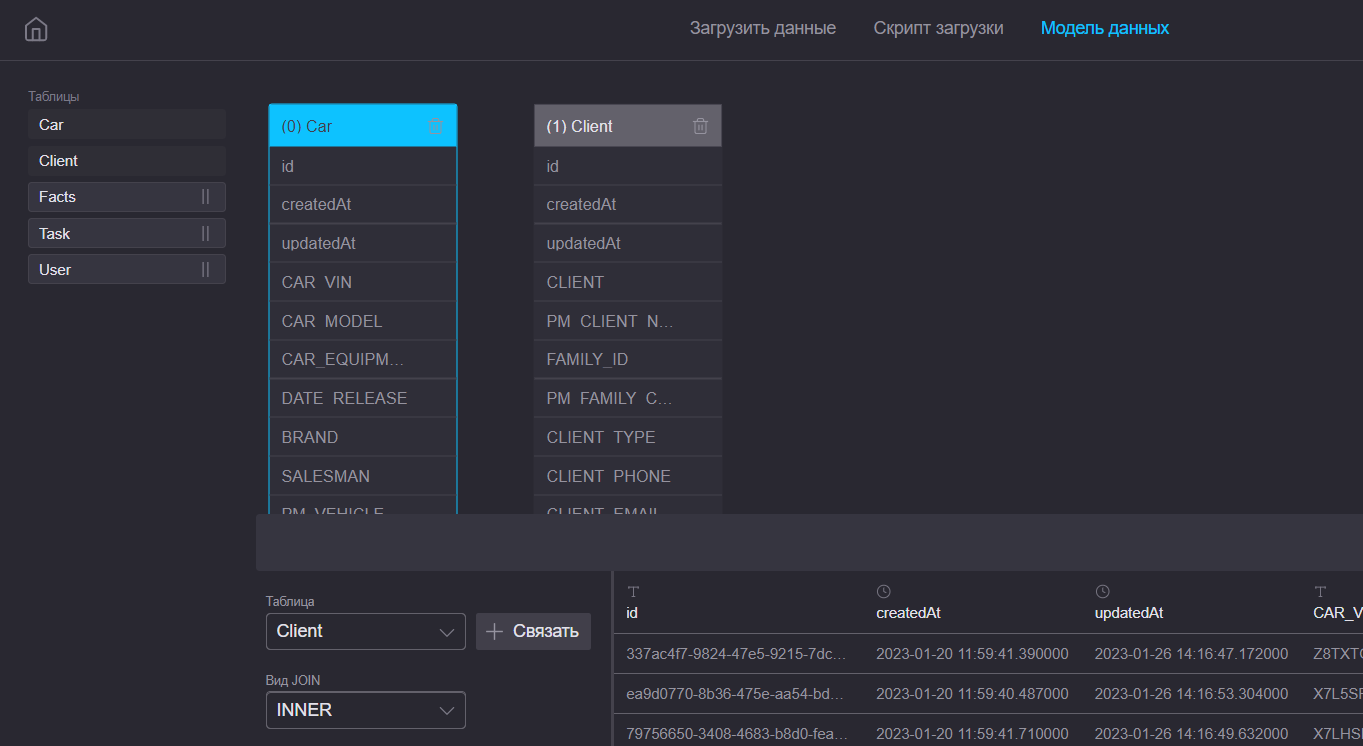Select Task in the tables list
Image resolution: width=1363 pixels, height=746 pixels.
(127, 233)
